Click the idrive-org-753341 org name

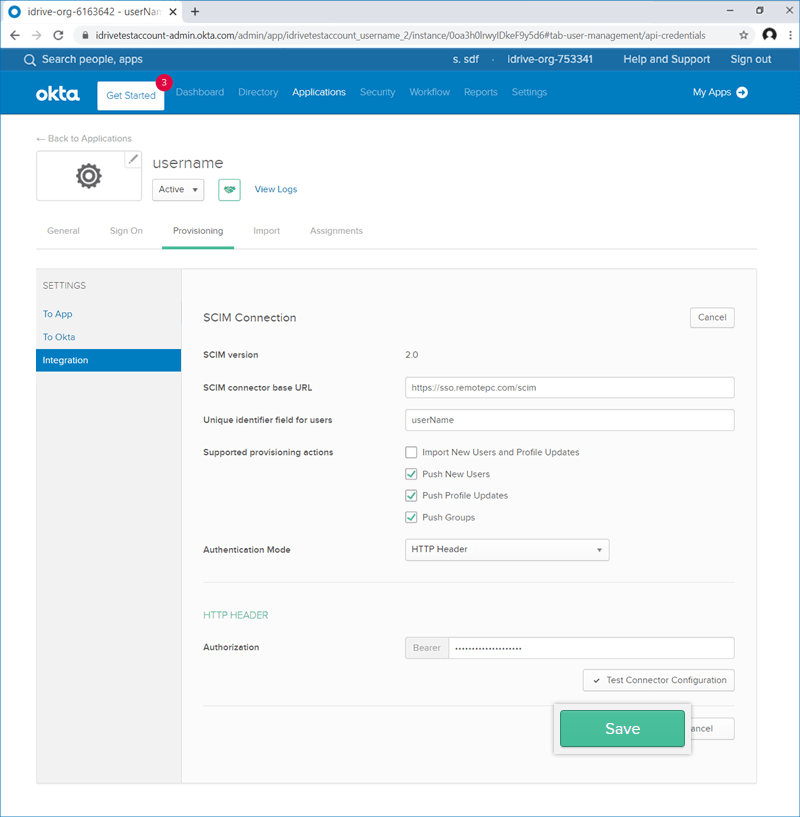point(550,59)
